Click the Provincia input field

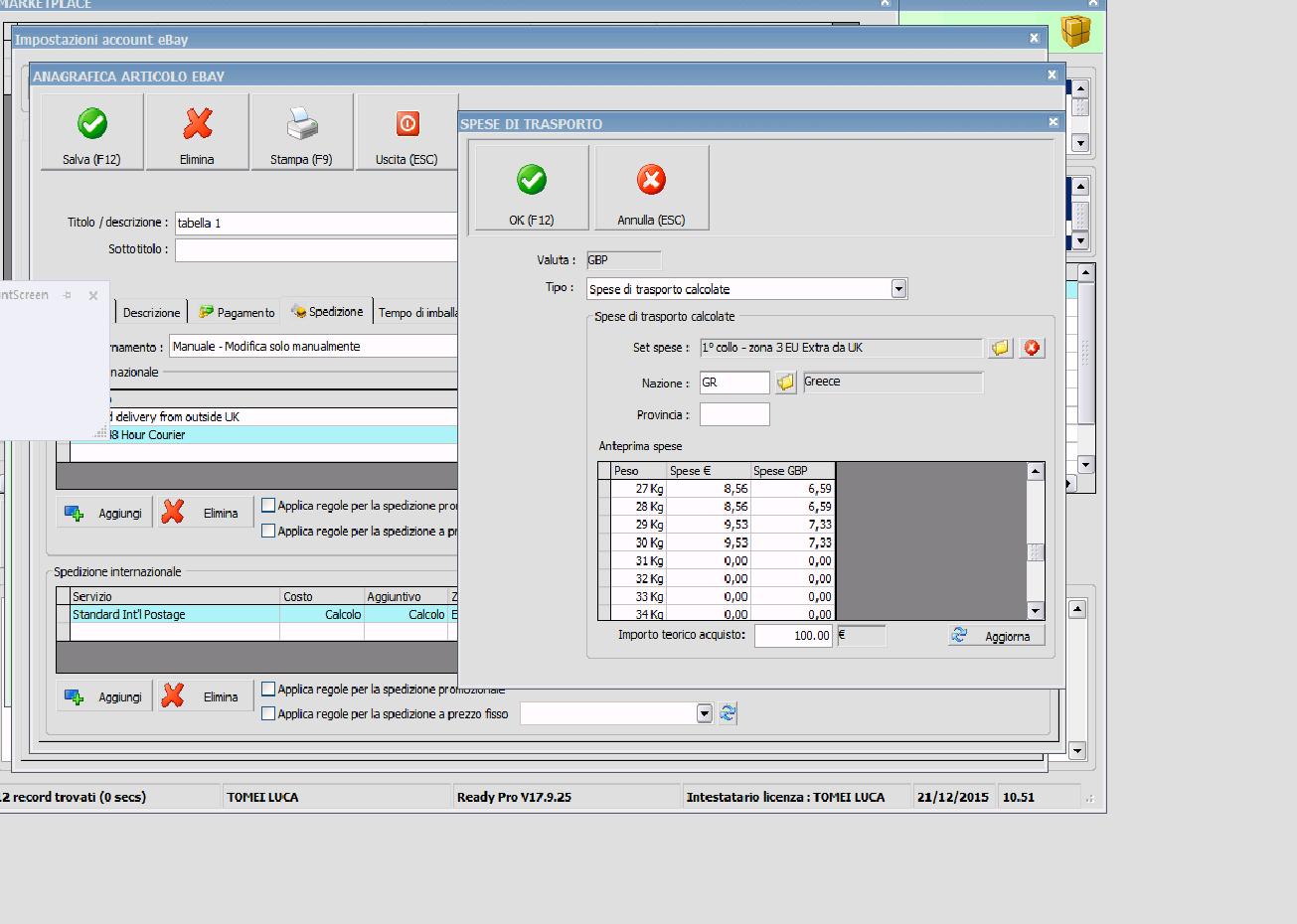point(734,414)
